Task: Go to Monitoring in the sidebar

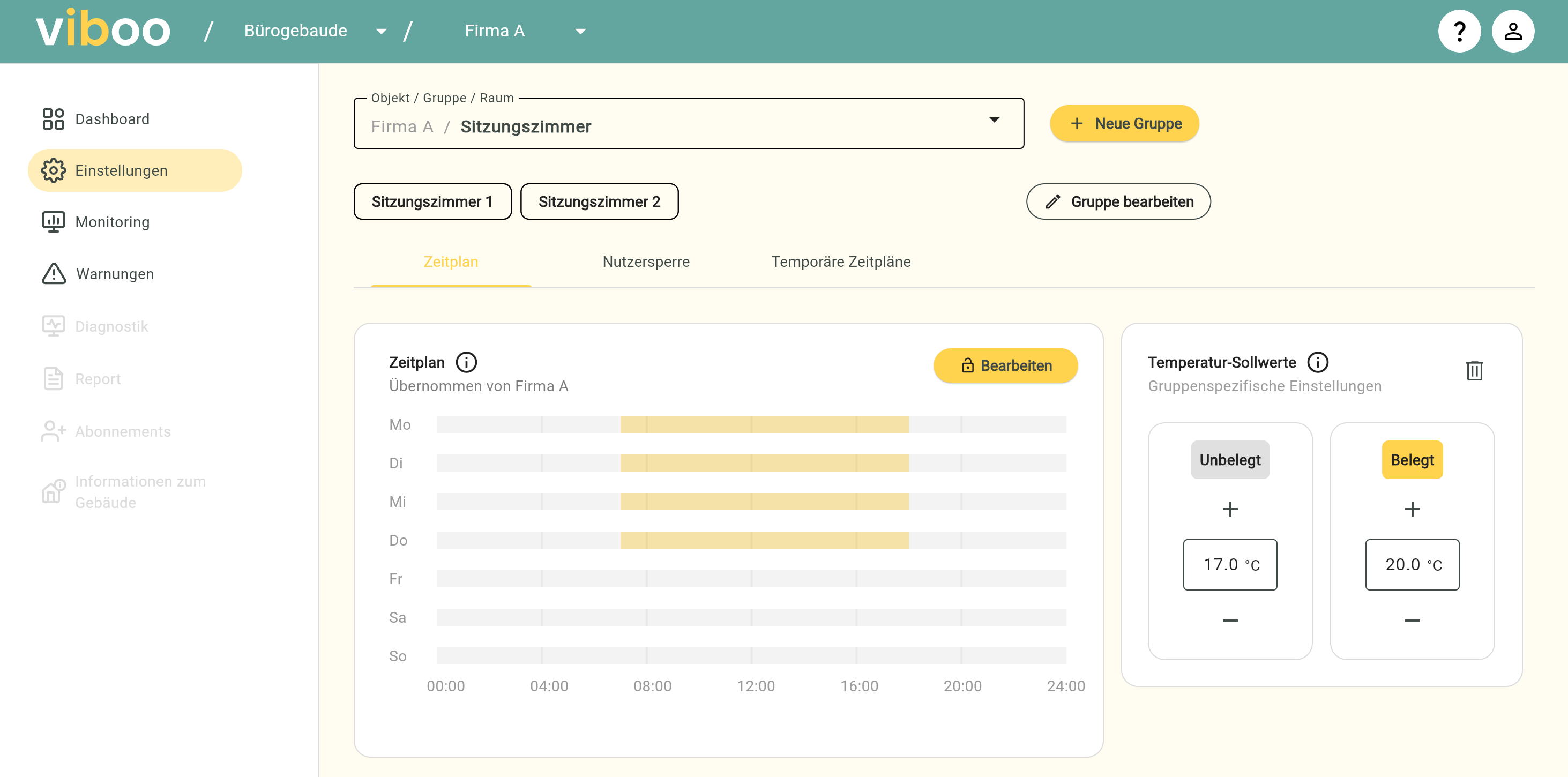Action: (x=112, y=222)
